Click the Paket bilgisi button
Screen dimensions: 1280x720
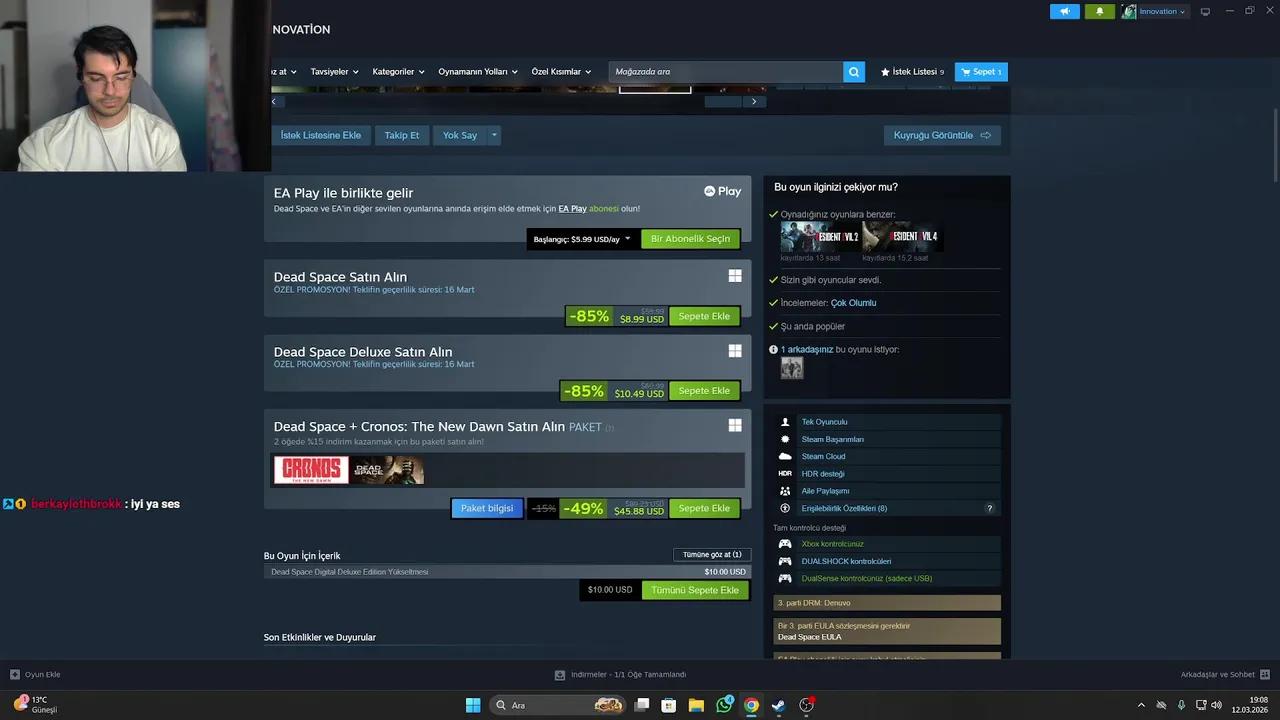coord(487,508)
